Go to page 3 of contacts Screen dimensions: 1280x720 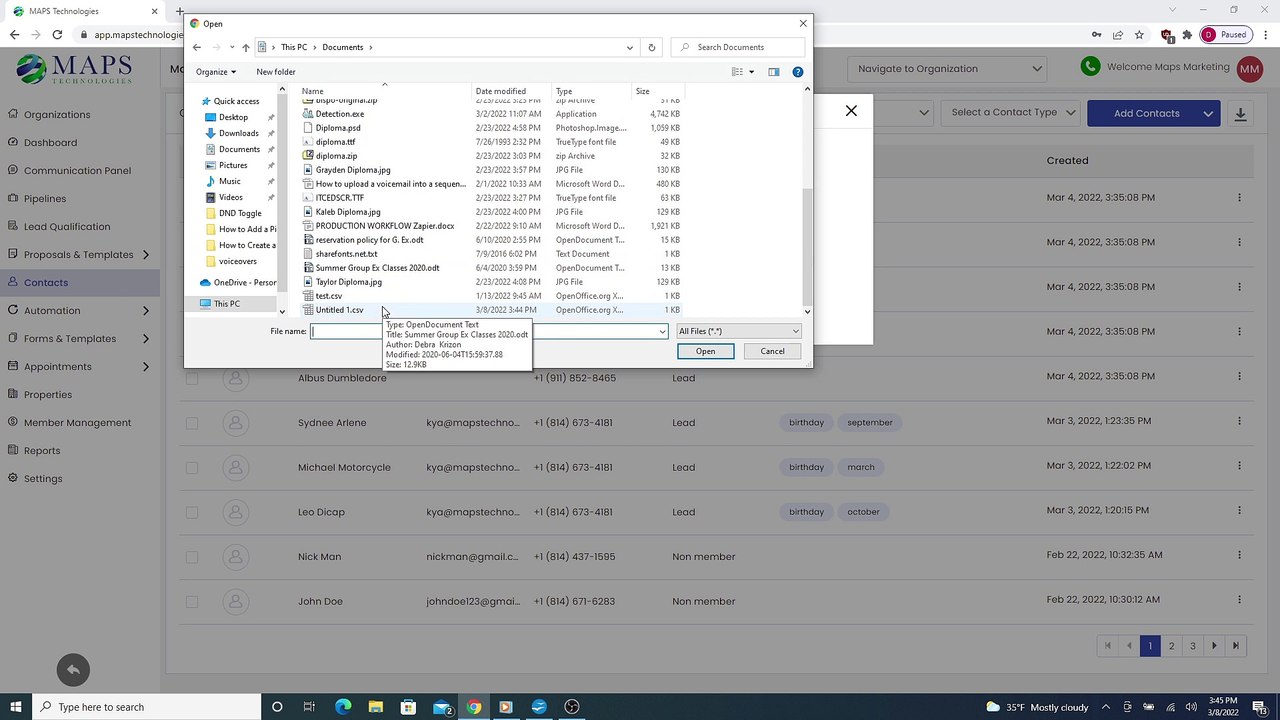click(x=1192, y=646)
